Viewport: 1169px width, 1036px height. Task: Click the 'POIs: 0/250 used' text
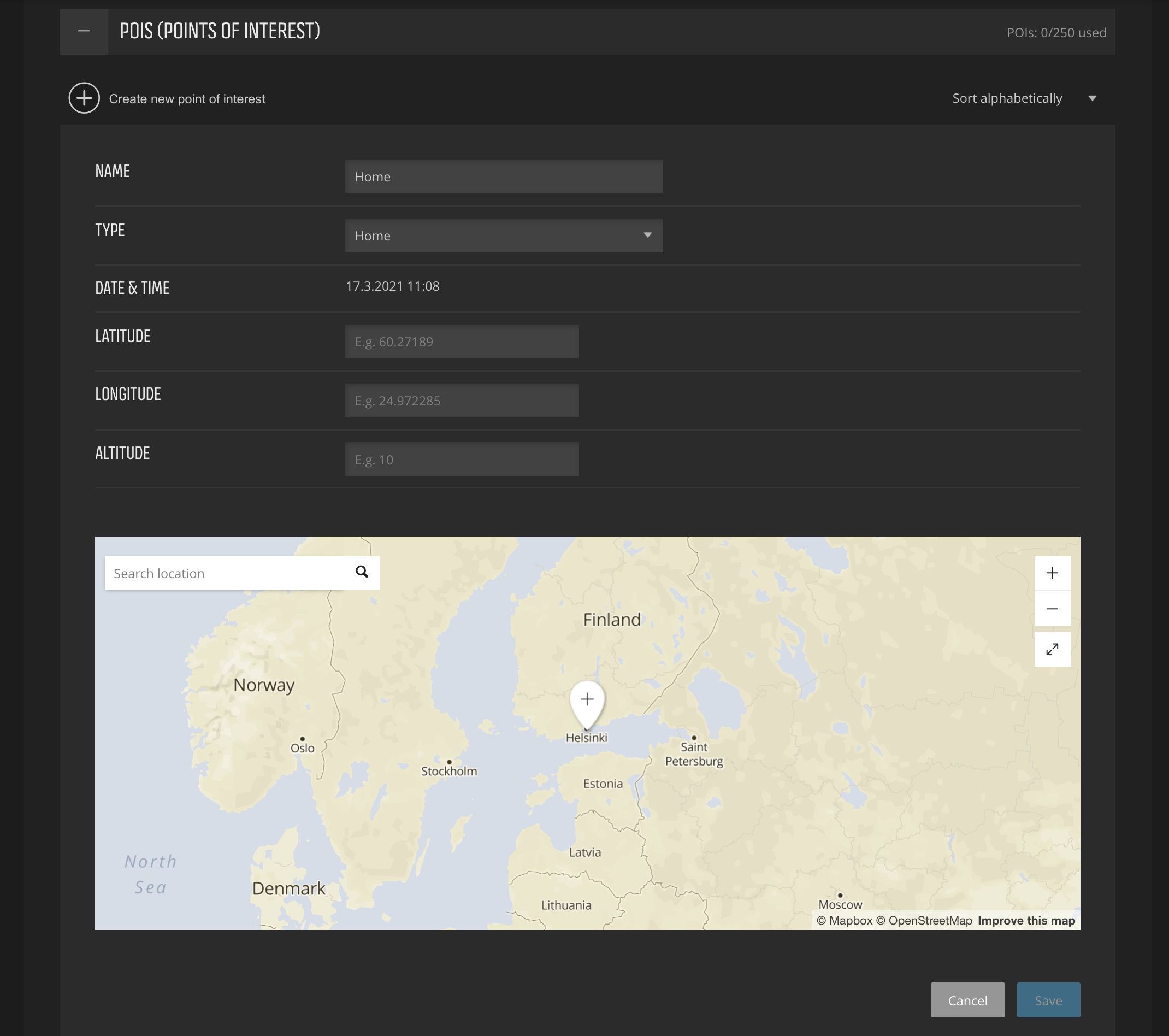click(1056, 33)
